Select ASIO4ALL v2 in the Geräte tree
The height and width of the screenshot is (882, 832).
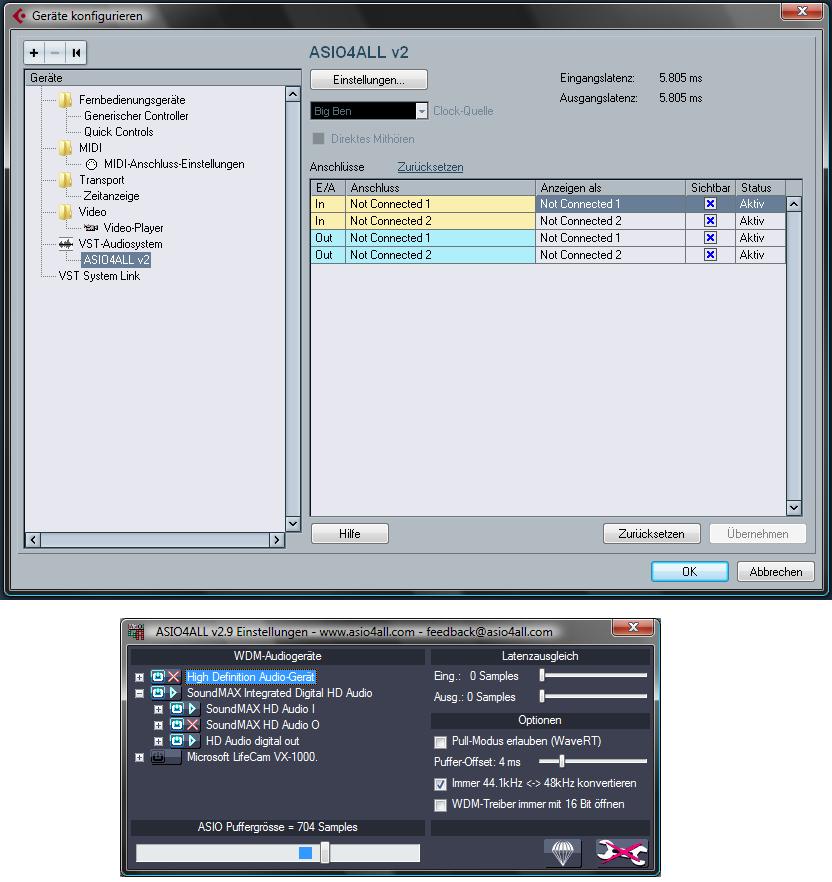[x=116, y=260]
